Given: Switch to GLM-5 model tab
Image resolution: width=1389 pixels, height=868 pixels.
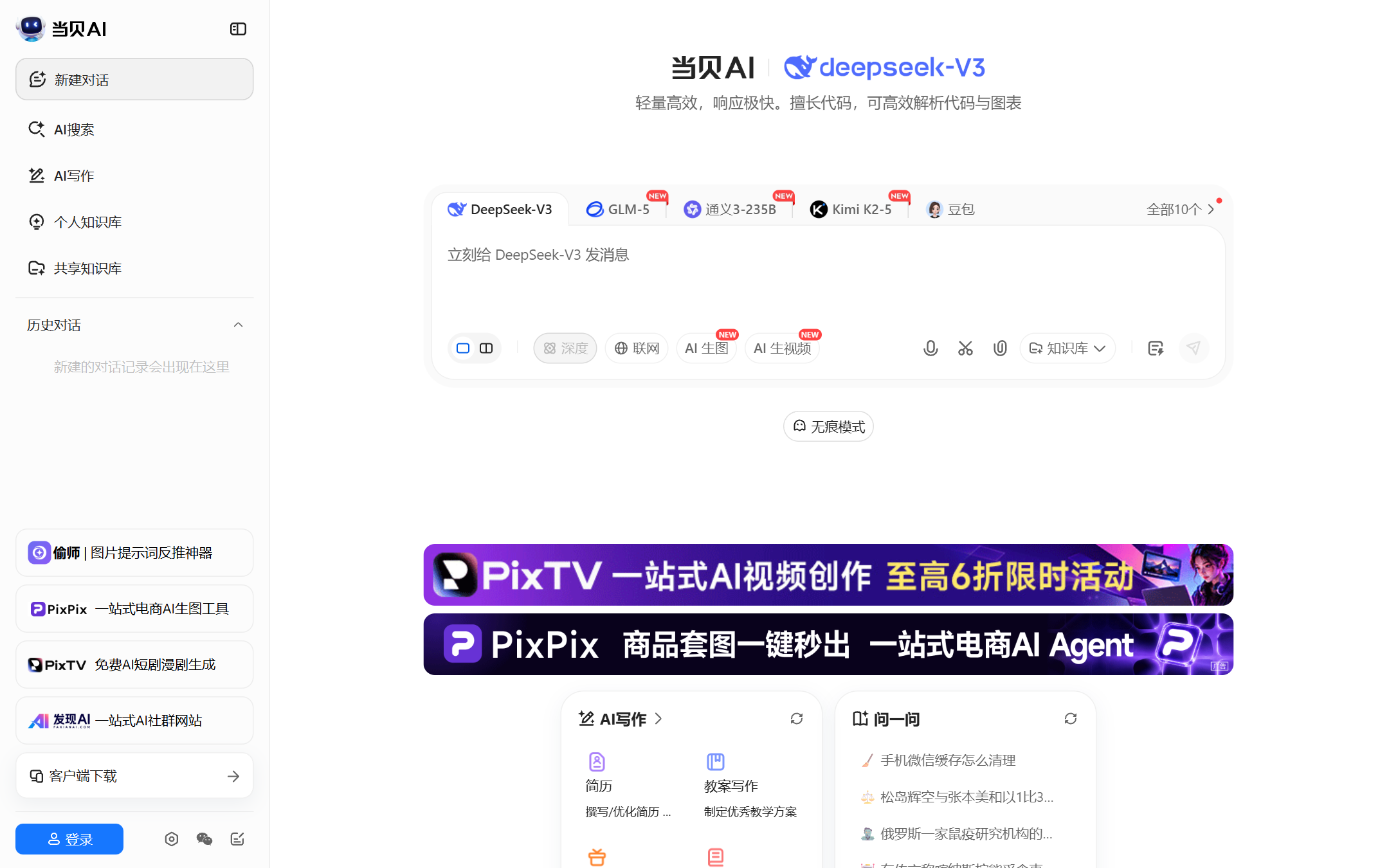Looking at the screenshot, I should [618, 209].
